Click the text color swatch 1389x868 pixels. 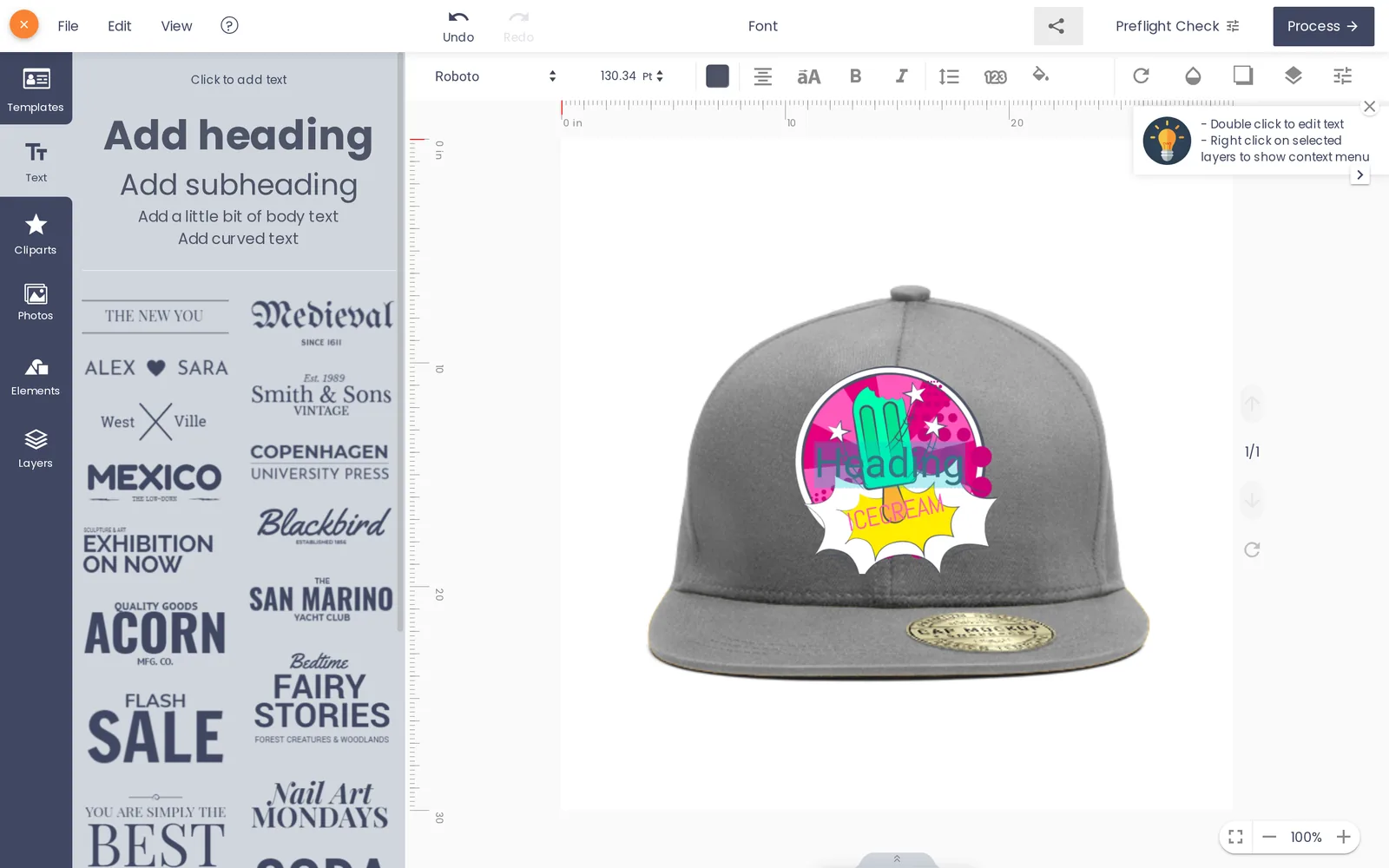(717, 76)
